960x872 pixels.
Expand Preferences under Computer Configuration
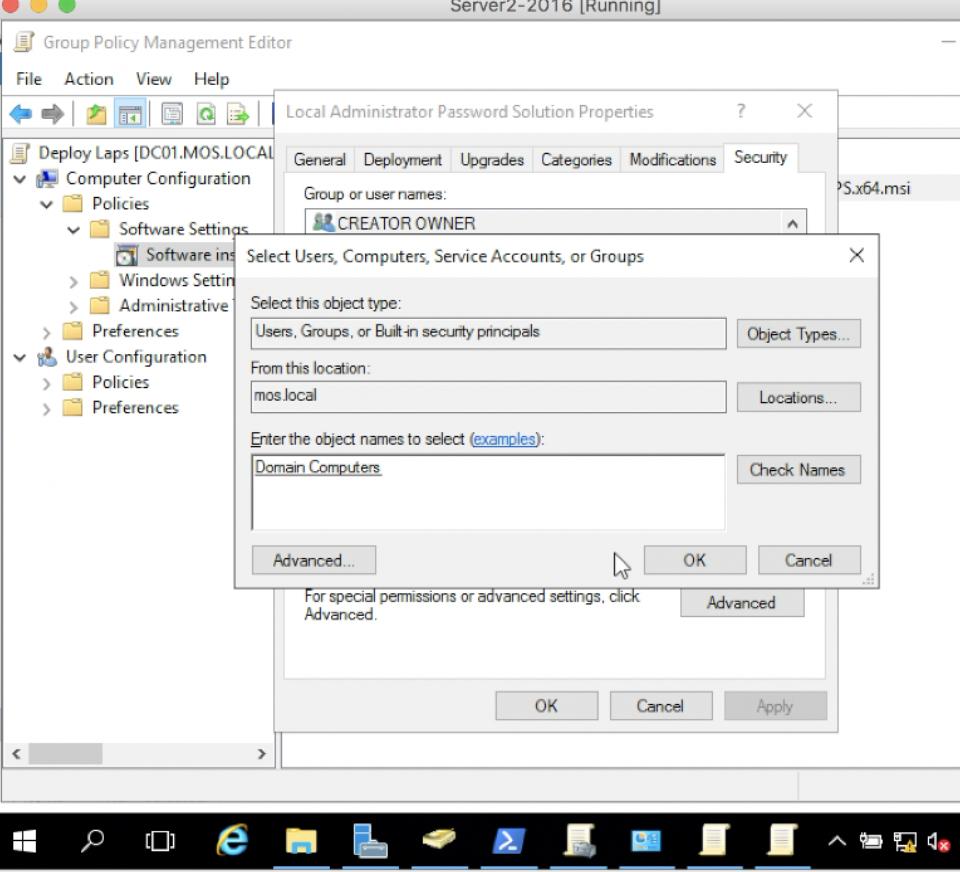point(47,332)
